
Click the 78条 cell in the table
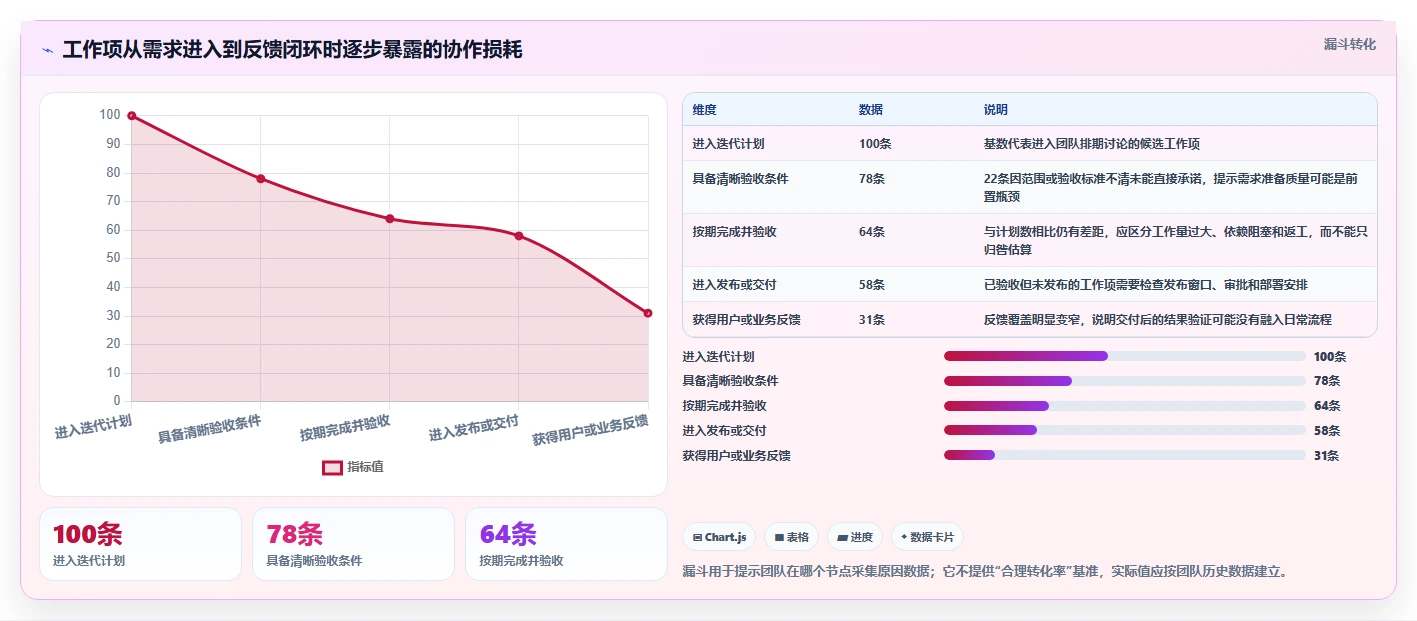[x=872, y=179]
